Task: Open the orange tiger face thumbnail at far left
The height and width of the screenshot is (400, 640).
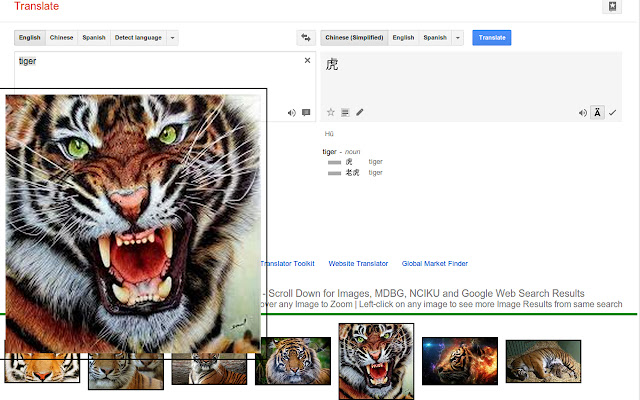Action: [42, 368]
